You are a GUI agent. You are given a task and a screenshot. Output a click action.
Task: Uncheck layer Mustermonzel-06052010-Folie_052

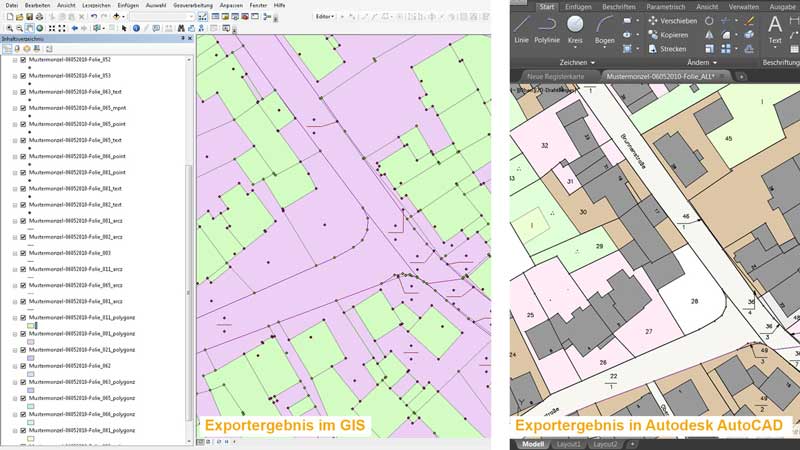[23, 60]
